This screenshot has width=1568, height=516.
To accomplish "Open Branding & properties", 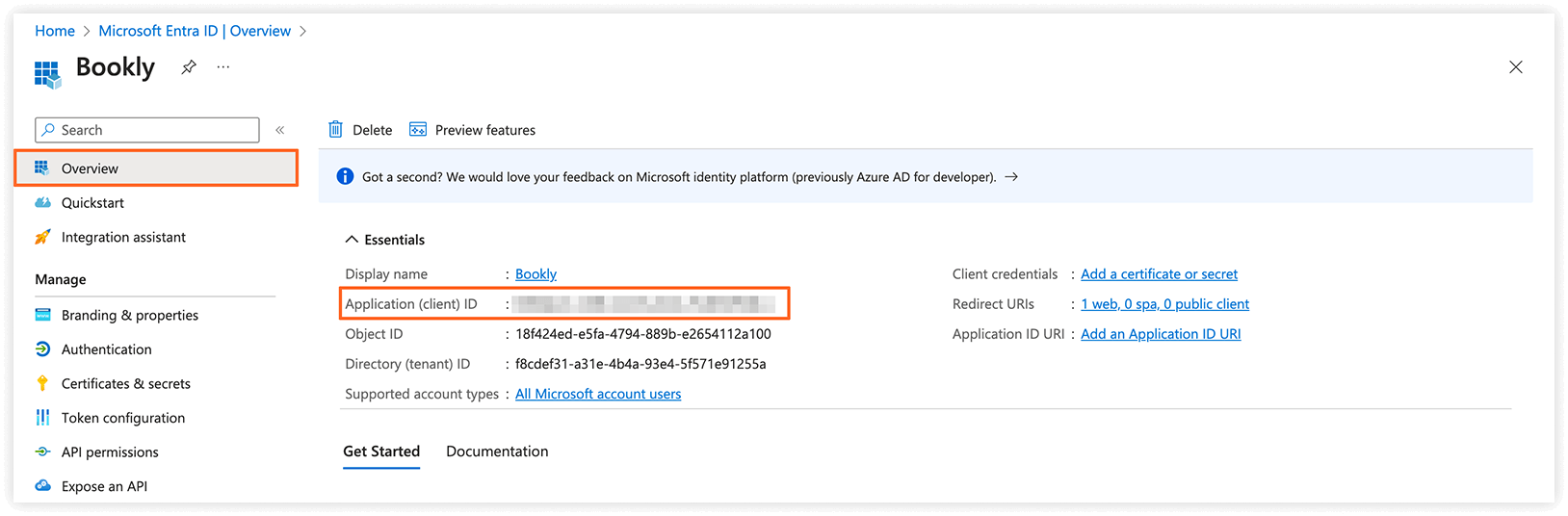I will tap(130, 315).
